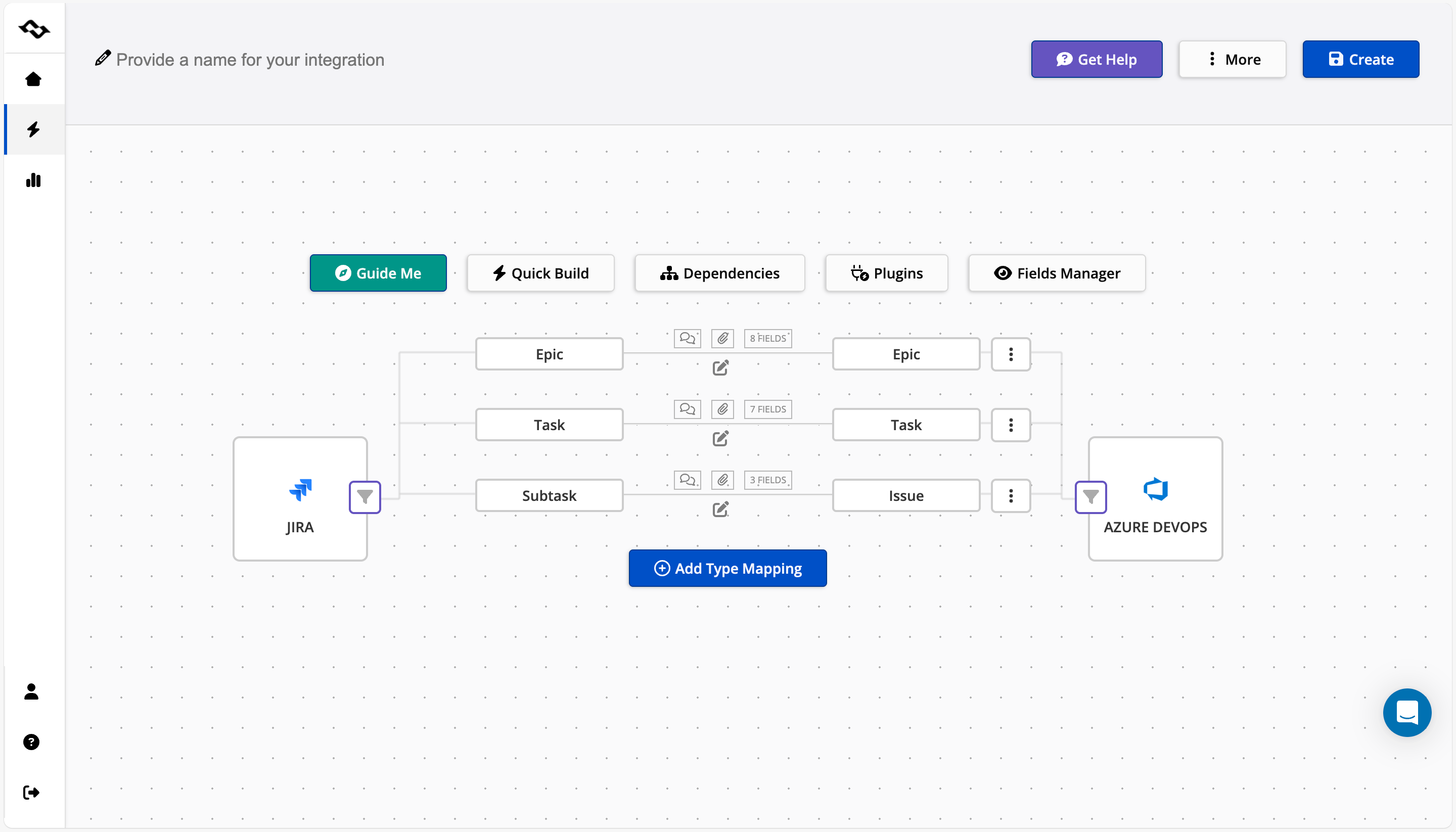Viewport: 1456px width, 832px height.
Task: Switch to the integrations tab in the sidebar
Action: pyautogui.click(x=33, y=129)
